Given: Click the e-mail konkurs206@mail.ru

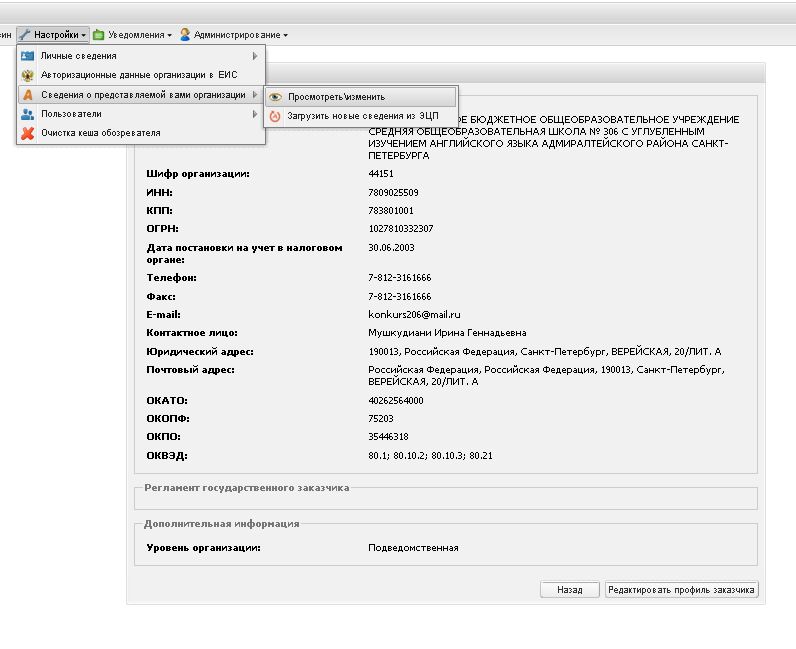Looking at the screenshot, I should (x=414, y=314).
